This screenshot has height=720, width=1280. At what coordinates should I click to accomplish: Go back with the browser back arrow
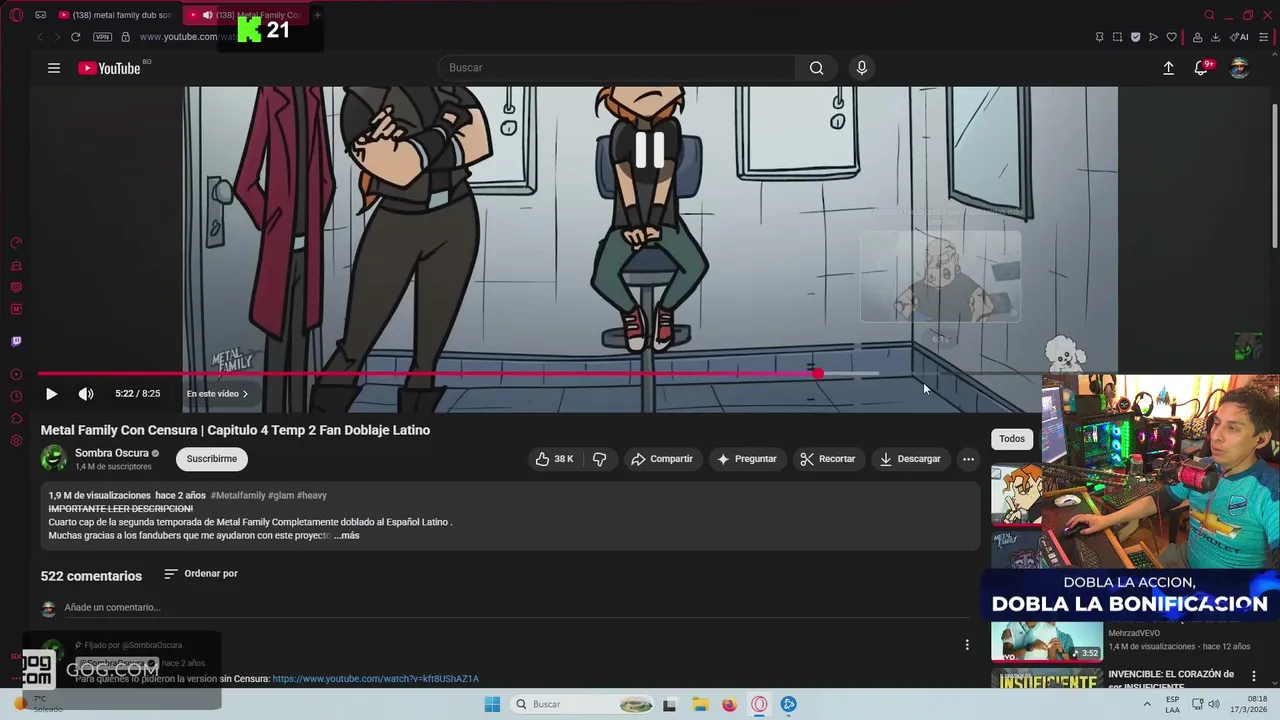[40, 37]
